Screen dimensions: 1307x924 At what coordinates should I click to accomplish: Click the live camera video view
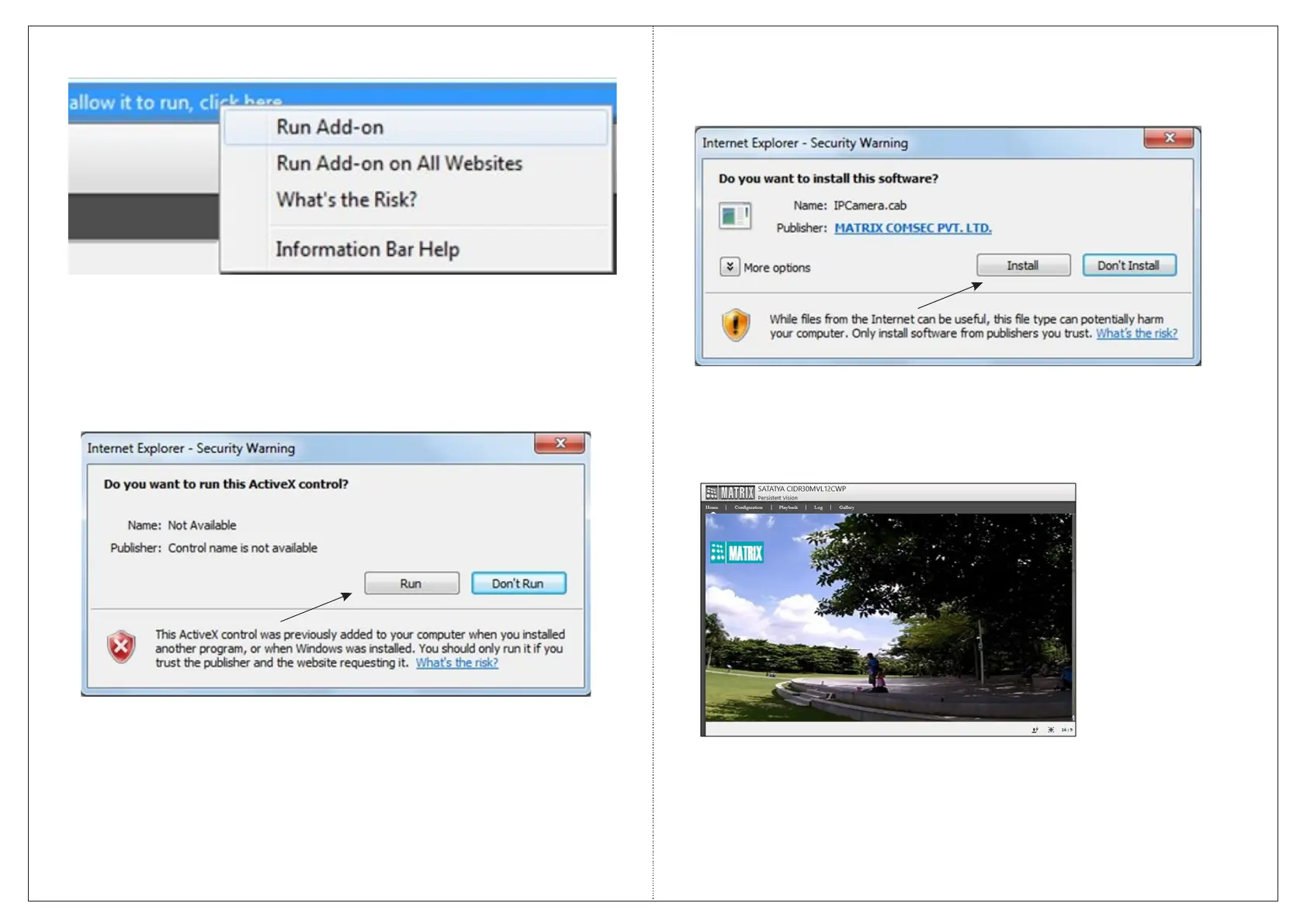[x=889, y=617]
